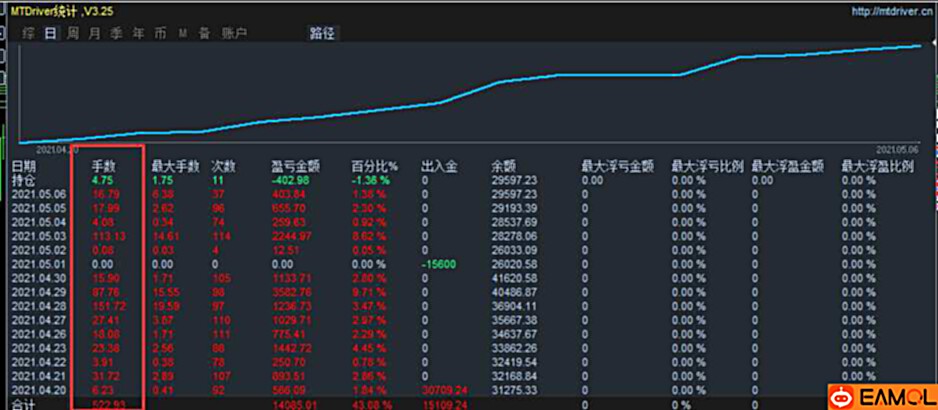Select the 账户 (account) tab
The height and width of the screenshot is (410, 938).
point(234,33)
